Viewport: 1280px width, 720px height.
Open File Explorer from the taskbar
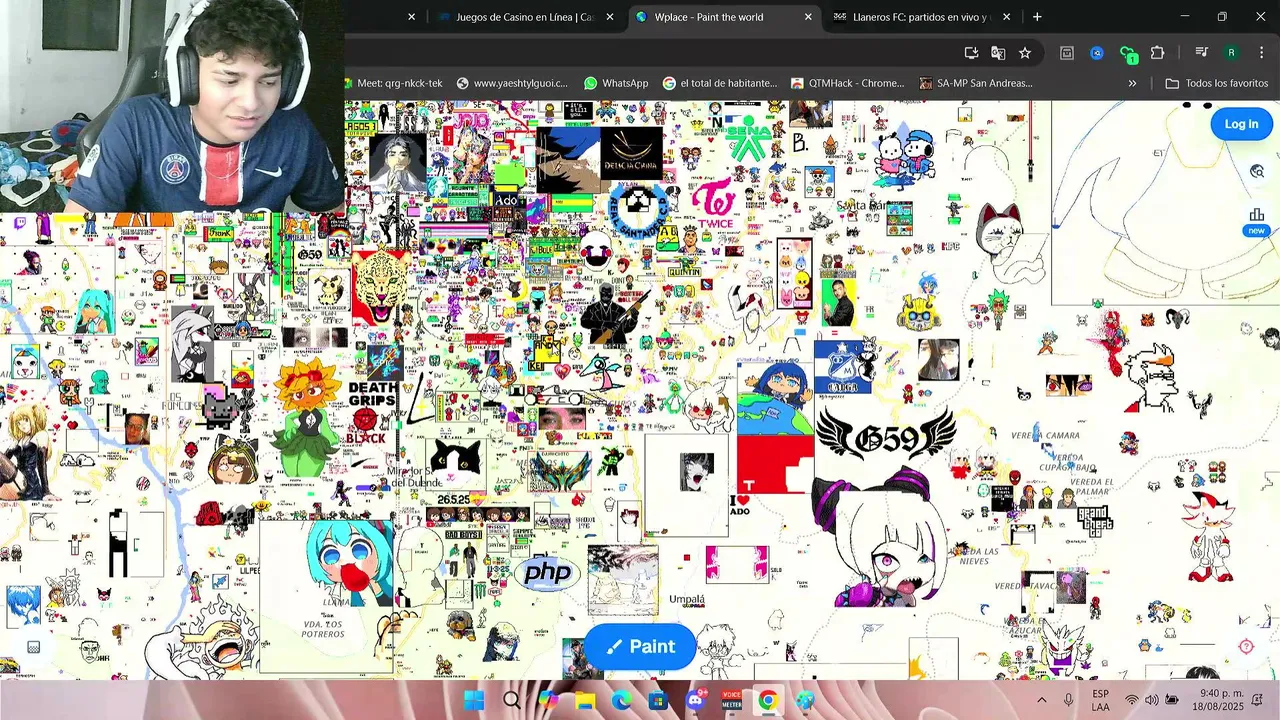(584, 700)
